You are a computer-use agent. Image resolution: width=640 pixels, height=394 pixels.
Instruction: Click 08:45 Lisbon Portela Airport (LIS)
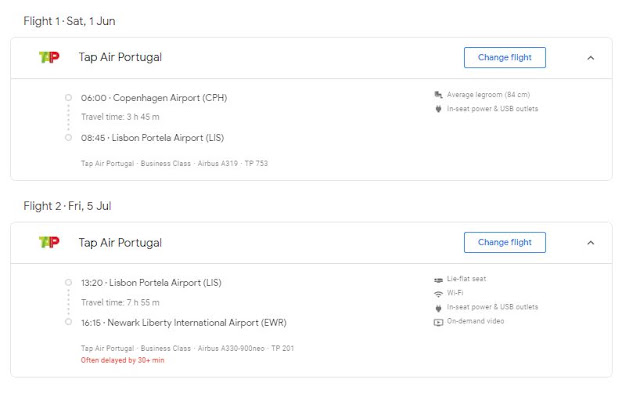[x=152, y=138]
